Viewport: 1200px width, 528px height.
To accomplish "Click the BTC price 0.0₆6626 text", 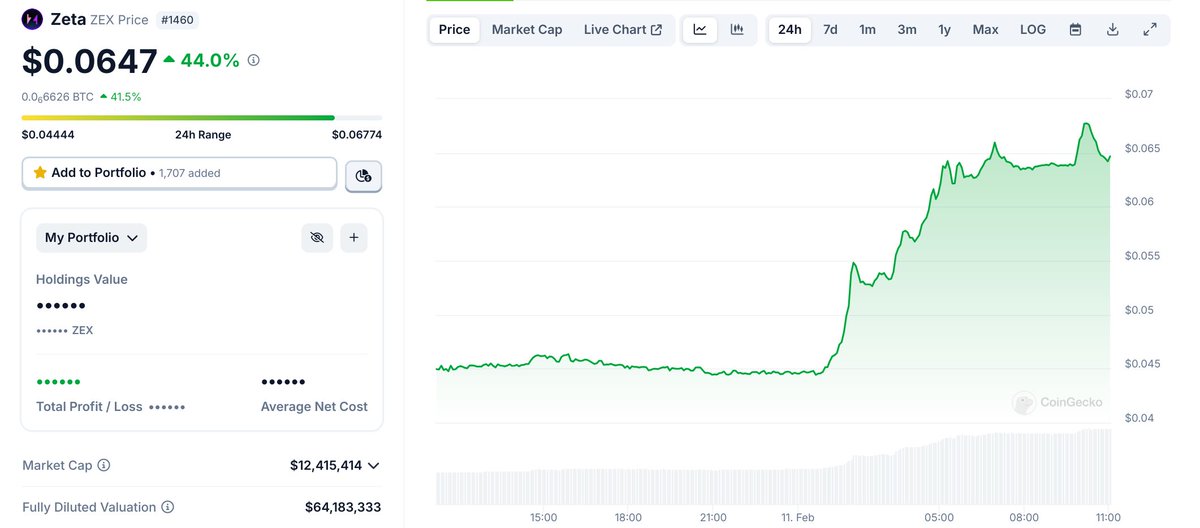I will 58,97.
